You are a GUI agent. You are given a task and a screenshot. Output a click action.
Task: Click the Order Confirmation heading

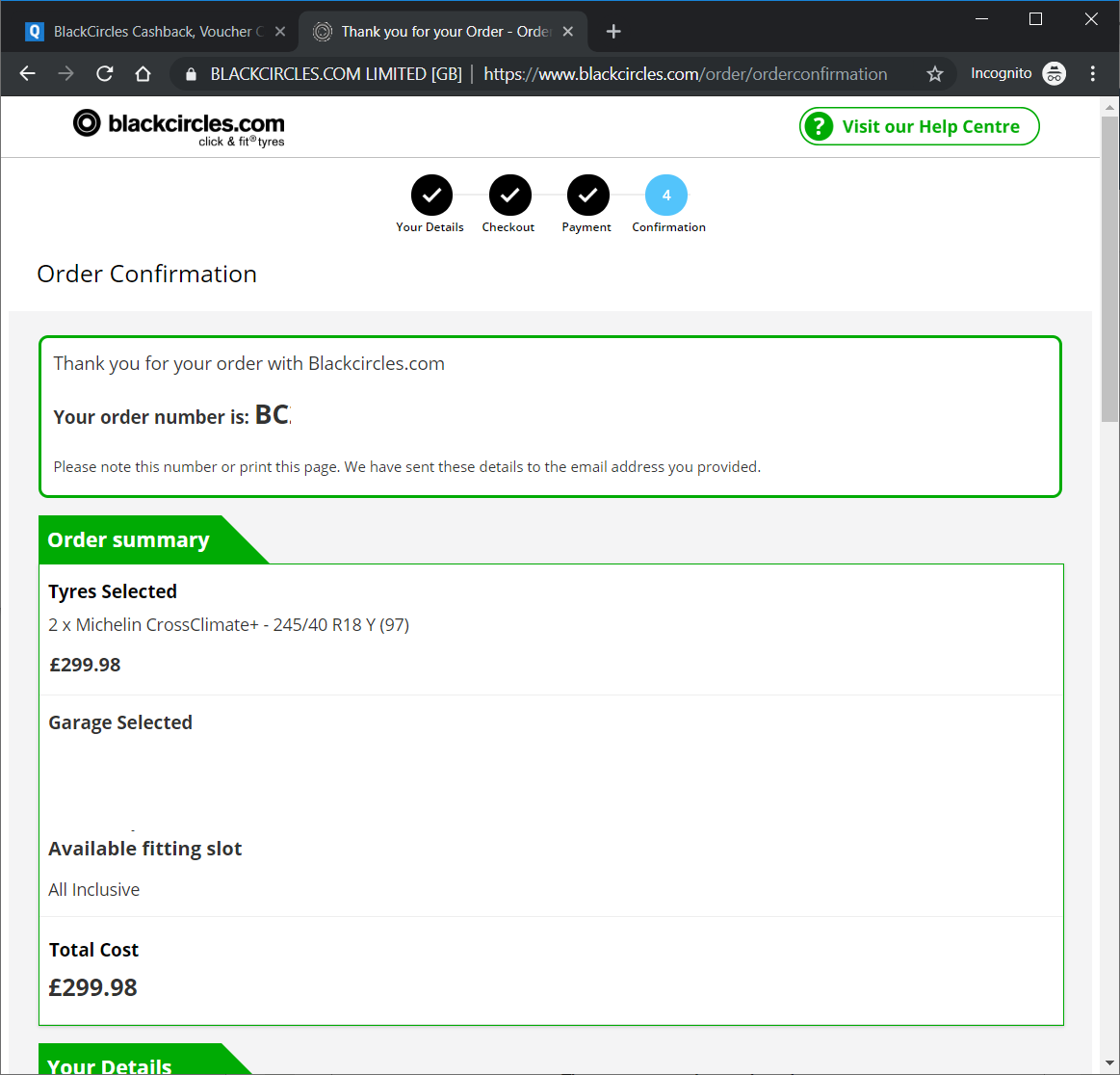[x=146, y=275]
